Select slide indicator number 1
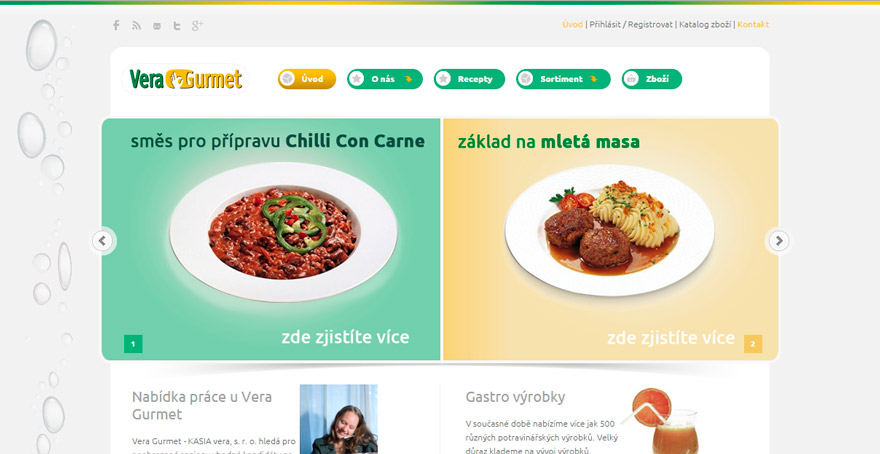This screenshot has width=880, height=454. tap(133, 344)
